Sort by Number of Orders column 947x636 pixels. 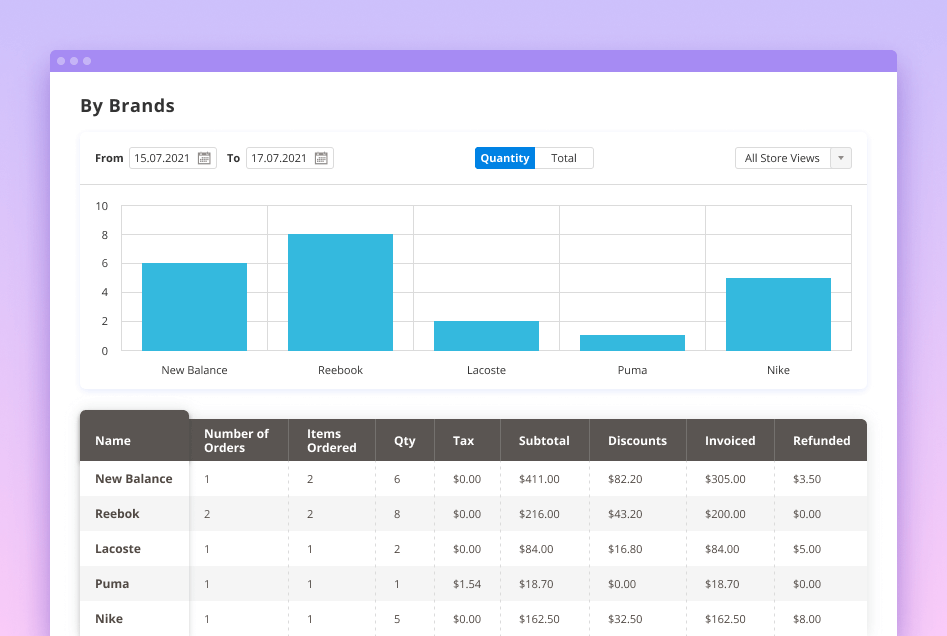point(236,440)
